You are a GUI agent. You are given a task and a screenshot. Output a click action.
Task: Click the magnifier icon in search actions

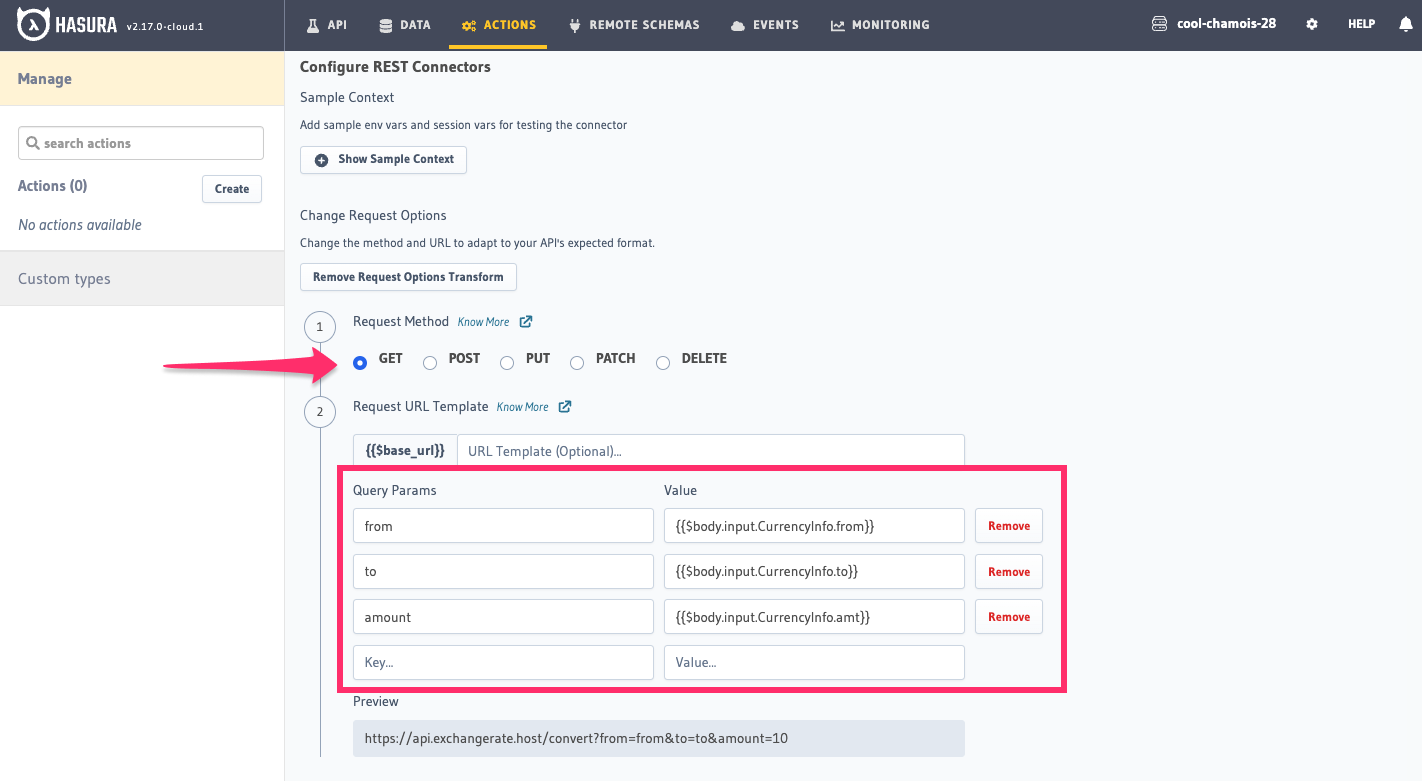point(33,143)
